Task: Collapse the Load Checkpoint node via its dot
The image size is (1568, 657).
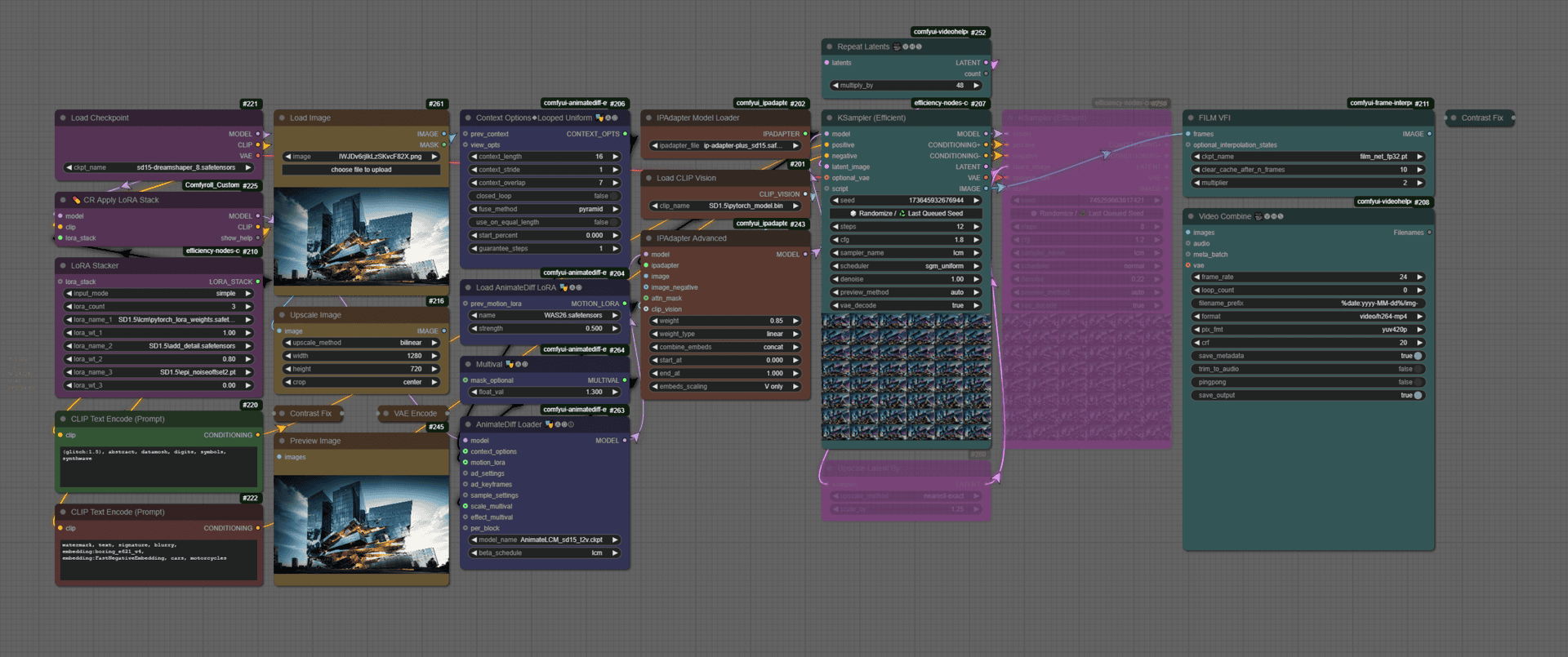Action: (x=63, y=118)
